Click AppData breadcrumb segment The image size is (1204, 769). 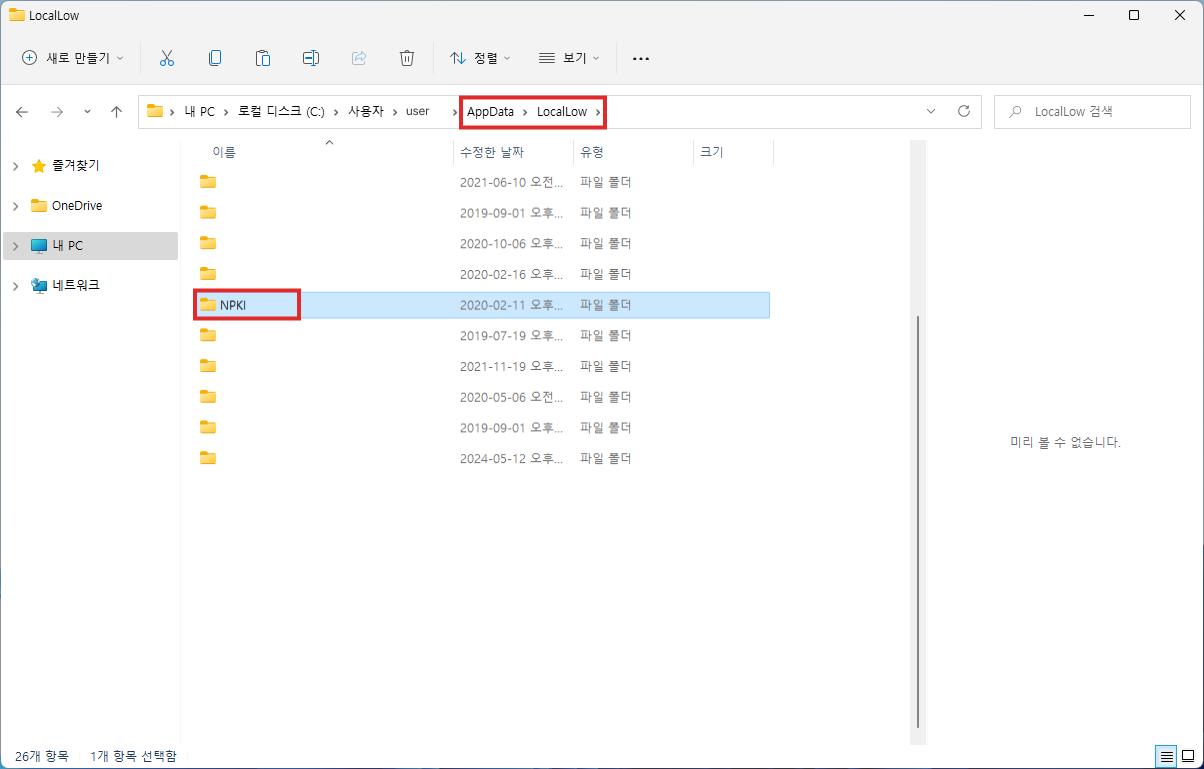[490, 111]
